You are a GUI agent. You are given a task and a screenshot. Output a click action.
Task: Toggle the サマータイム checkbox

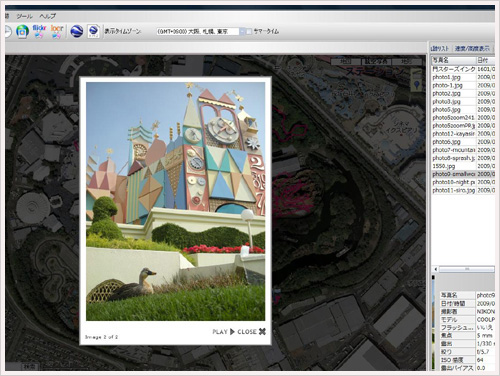pyautogui.click(x=249, y=32)
